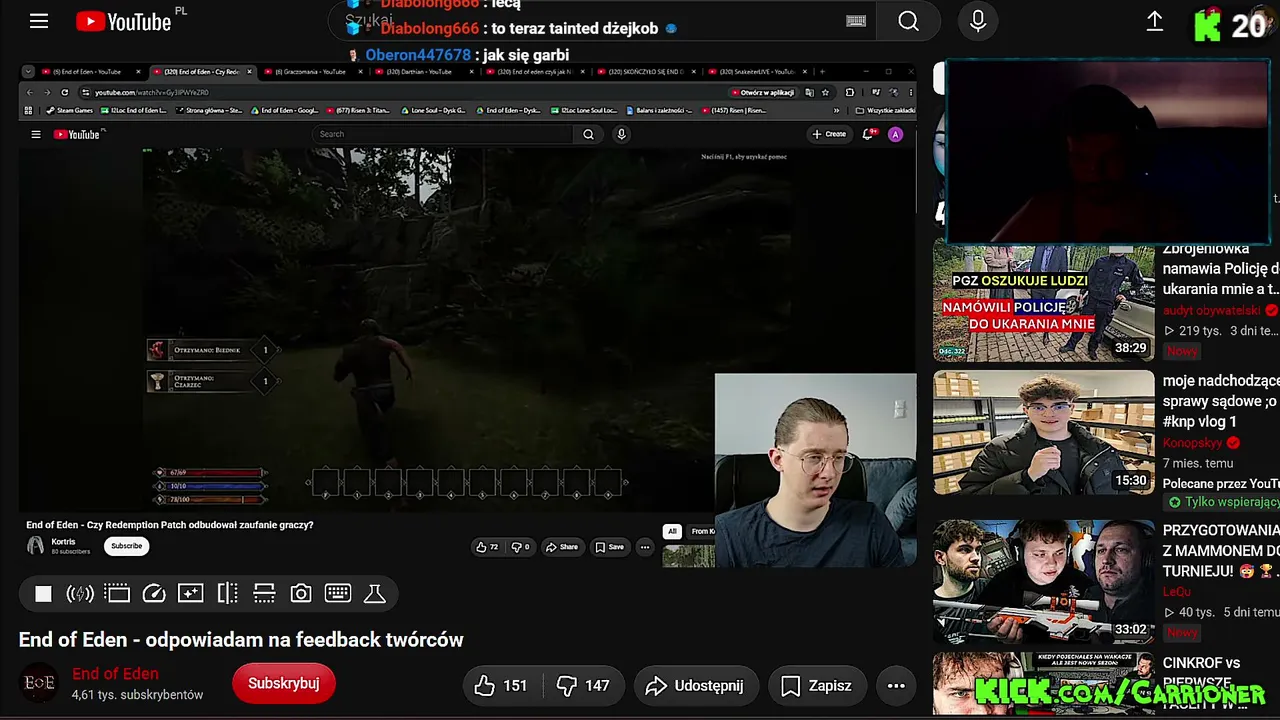Bookmark the page with the star icon
This screenshot has height=720, width=1280.
[x=824, y=92]
